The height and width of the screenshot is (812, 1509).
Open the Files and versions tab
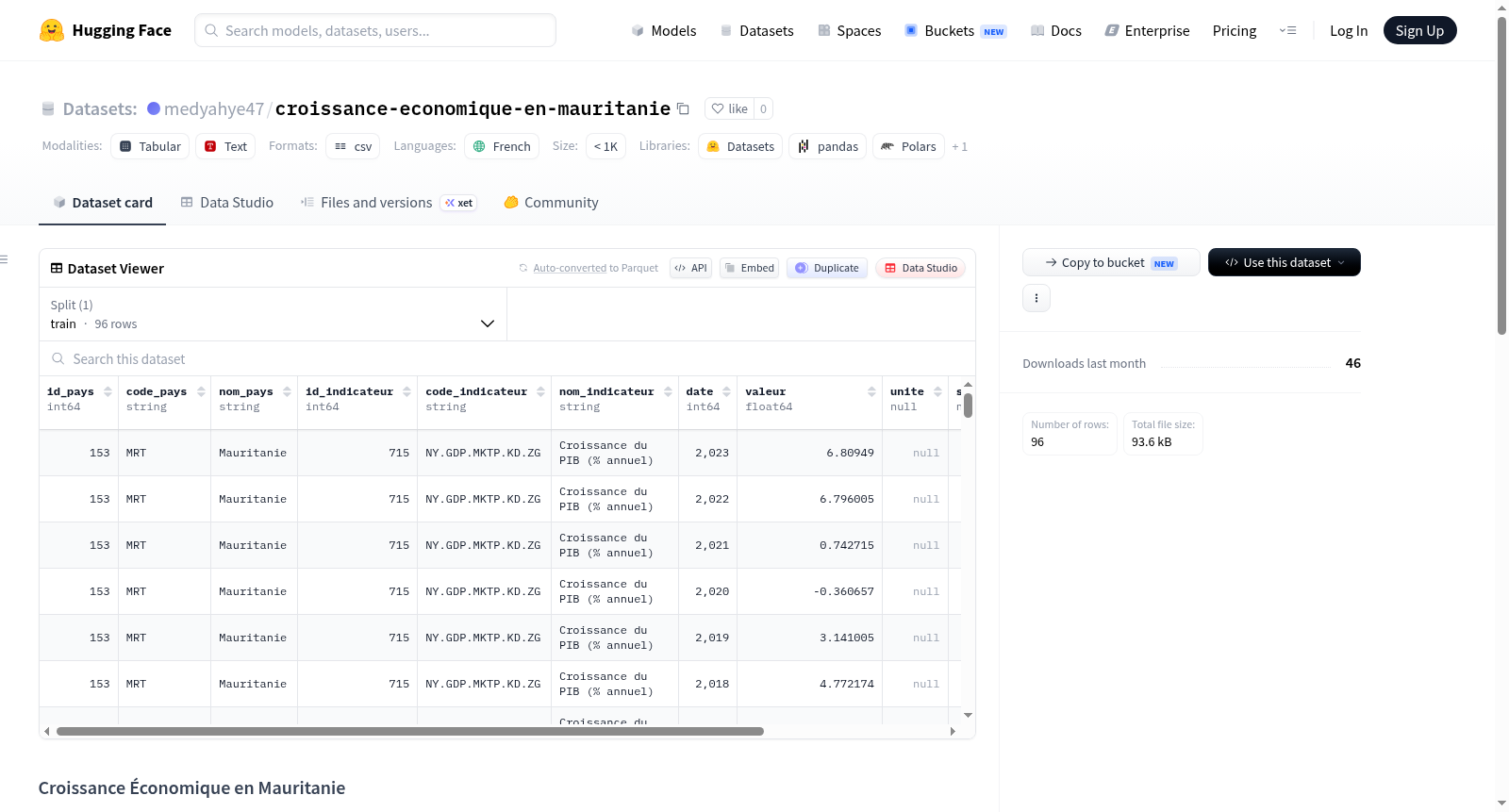(x=388, y=202)
